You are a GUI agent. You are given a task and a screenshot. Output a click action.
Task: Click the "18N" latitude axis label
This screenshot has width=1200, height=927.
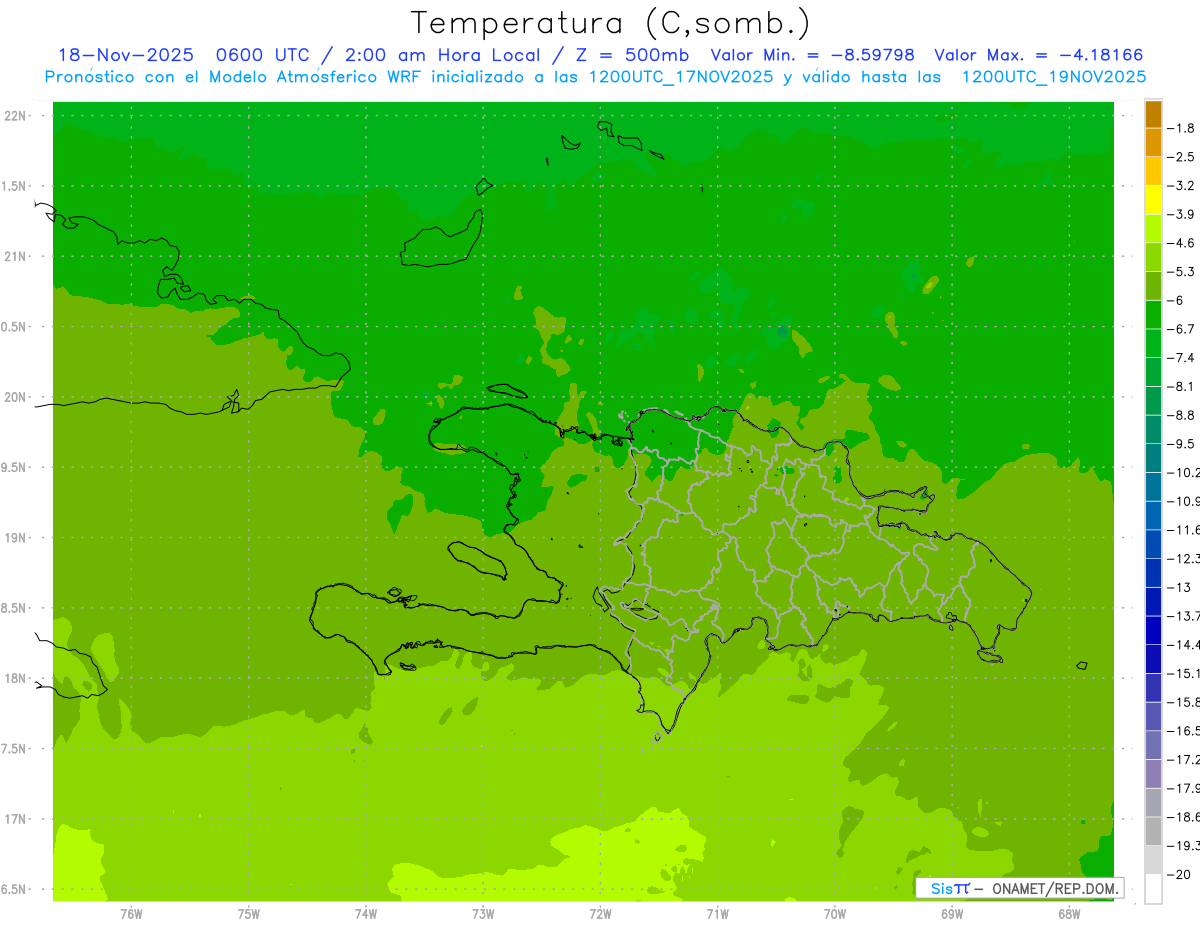pyautogui.click(x=17, y=678)
